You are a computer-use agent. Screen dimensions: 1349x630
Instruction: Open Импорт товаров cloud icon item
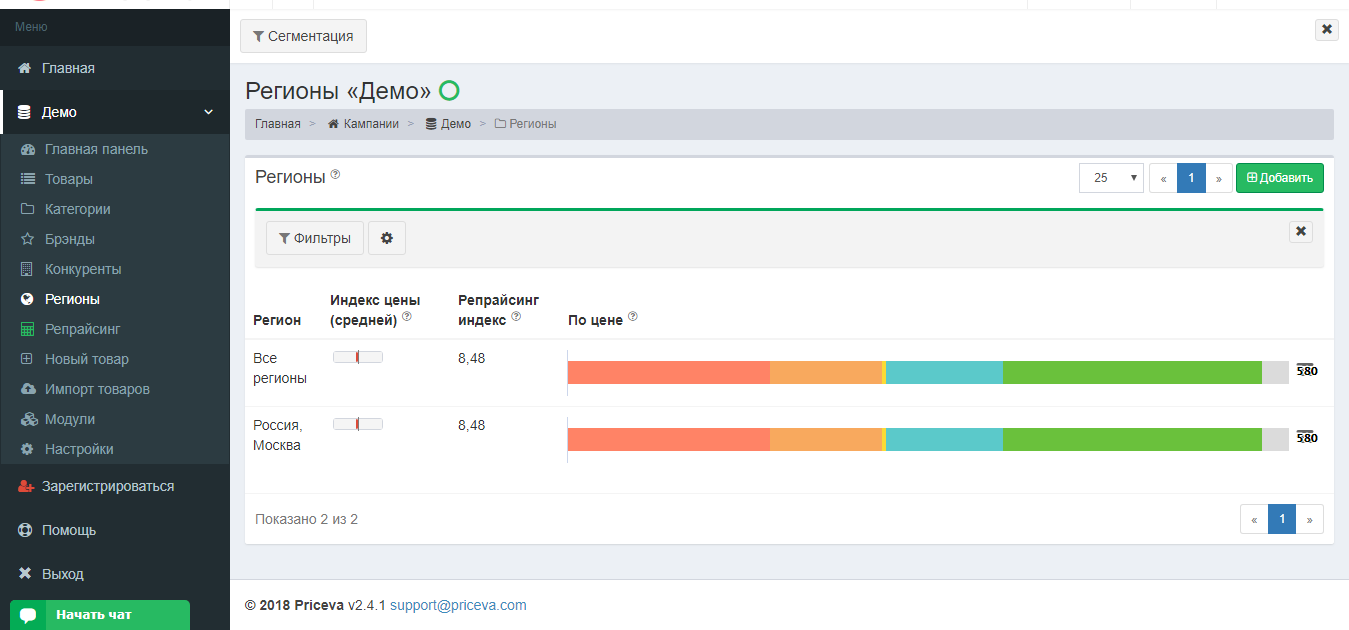[x=28, y=389]
